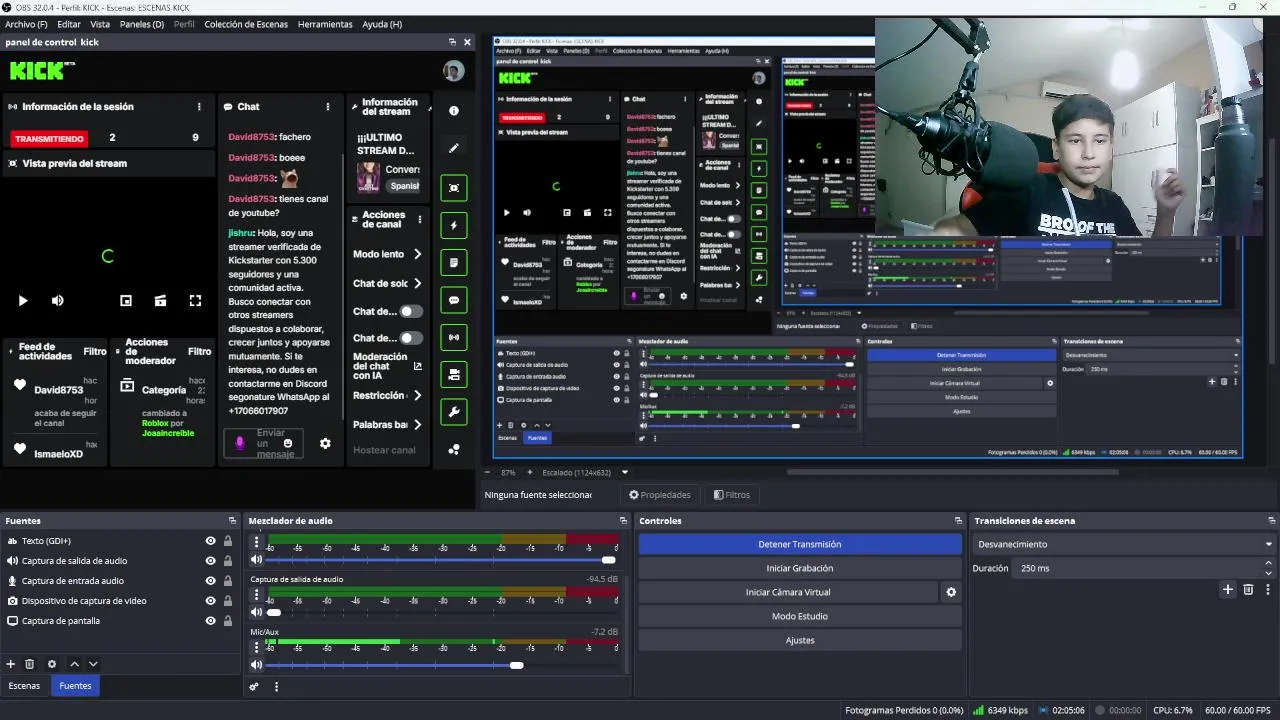This screenshot has width=1280, height=720.
Task: Click Iniciar Cámara Virtual button
Action: click(x=788, y=592)
